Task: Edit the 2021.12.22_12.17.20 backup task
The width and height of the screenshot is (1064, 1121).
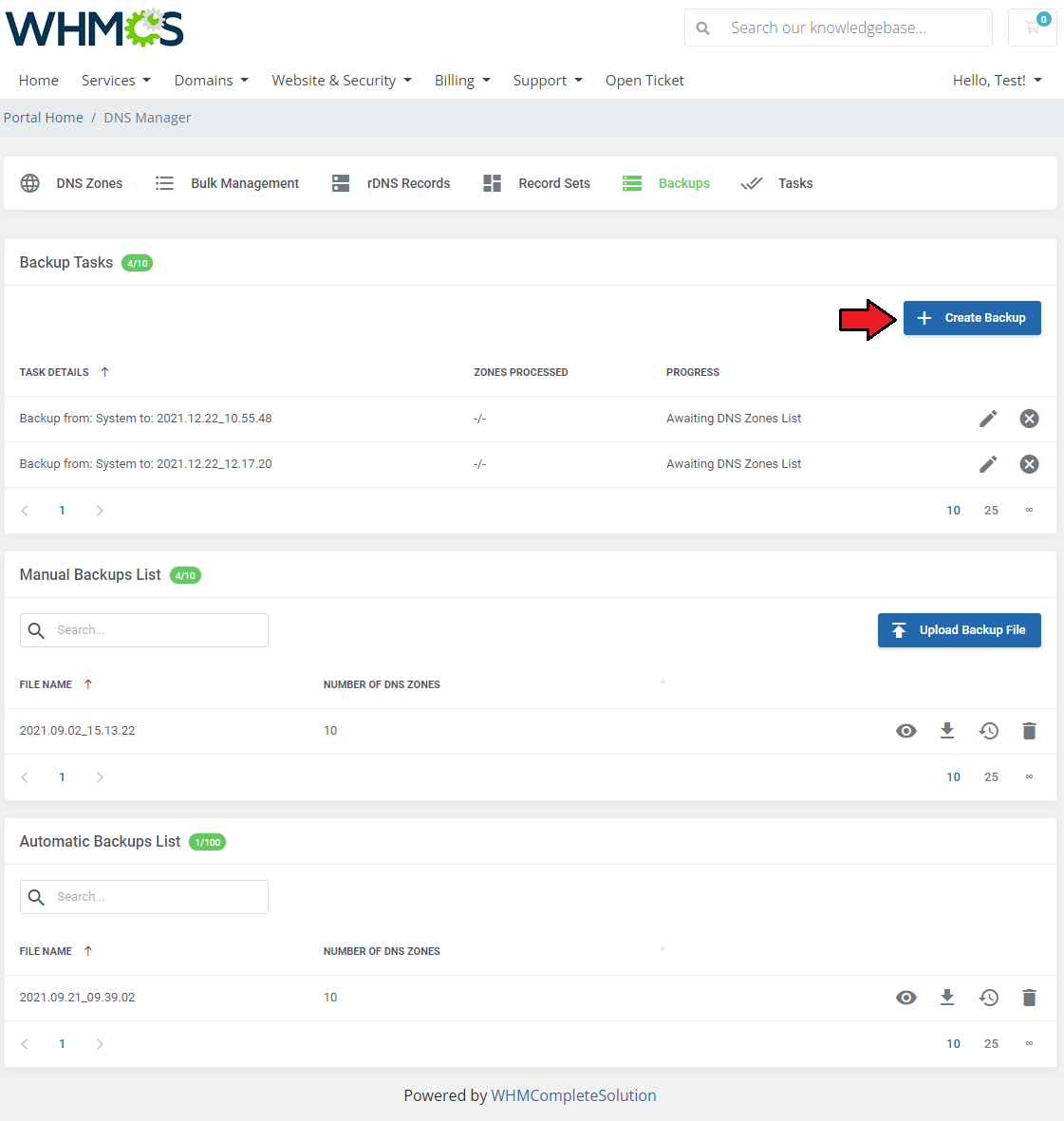Action: point(987,465)
